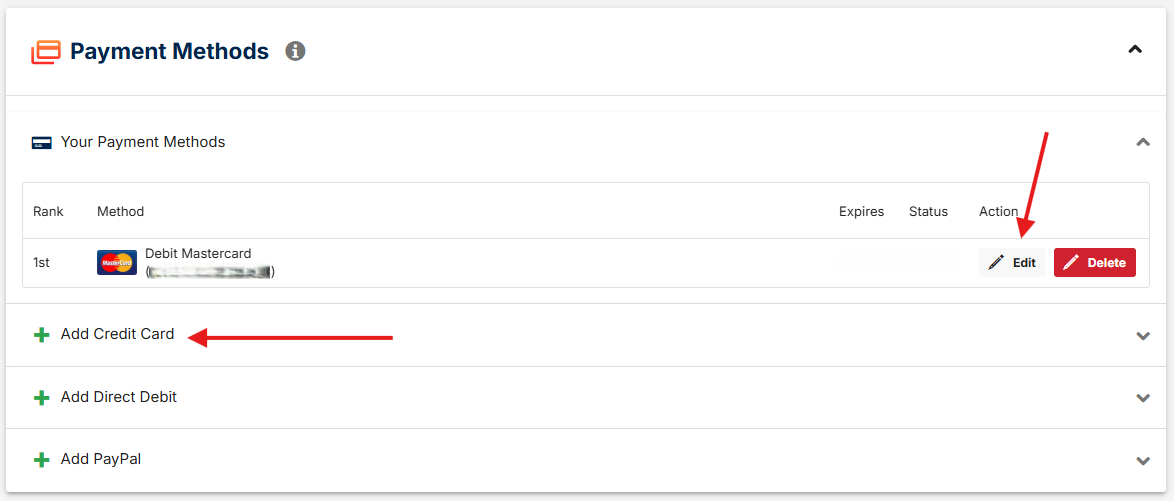
Task: Open the Add PayPal section
Action: tap(587, 460)
